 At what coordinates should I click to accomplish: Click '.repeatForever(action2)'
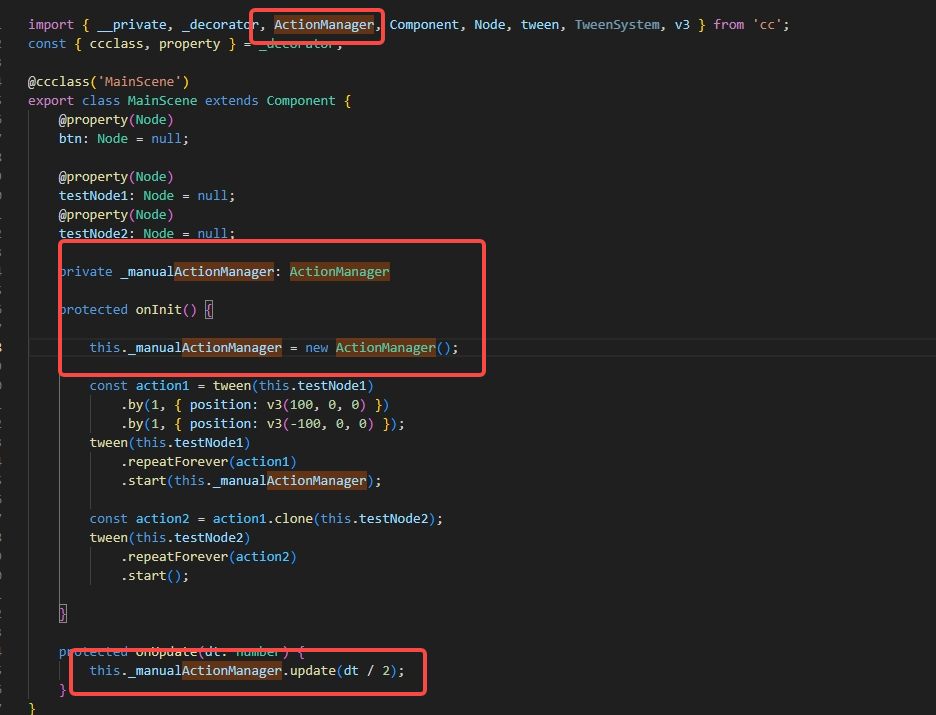tap(208, 557)
